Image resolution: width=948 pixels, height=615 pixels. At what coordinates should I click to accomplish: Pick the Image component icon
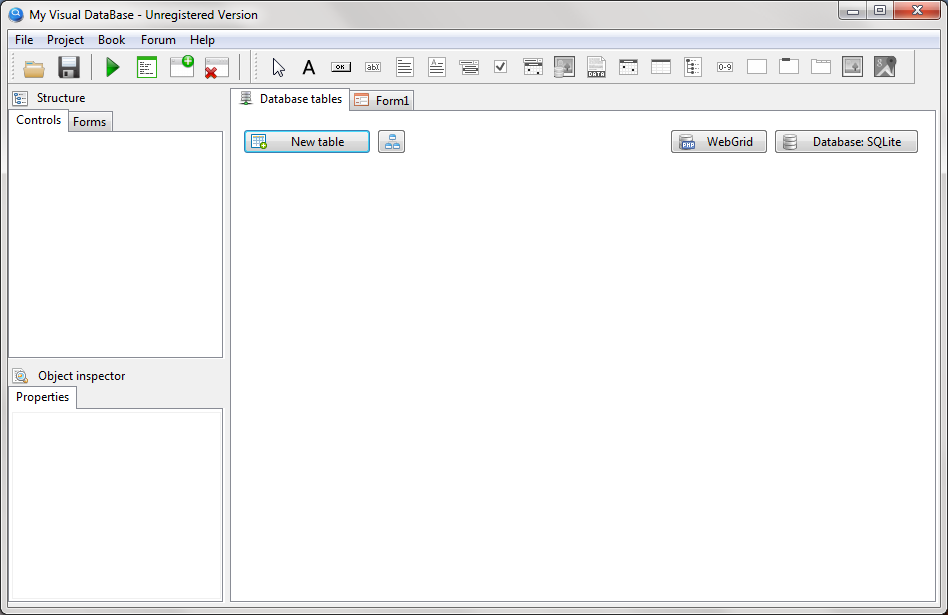pyautogui.click(x=852, y=67)
